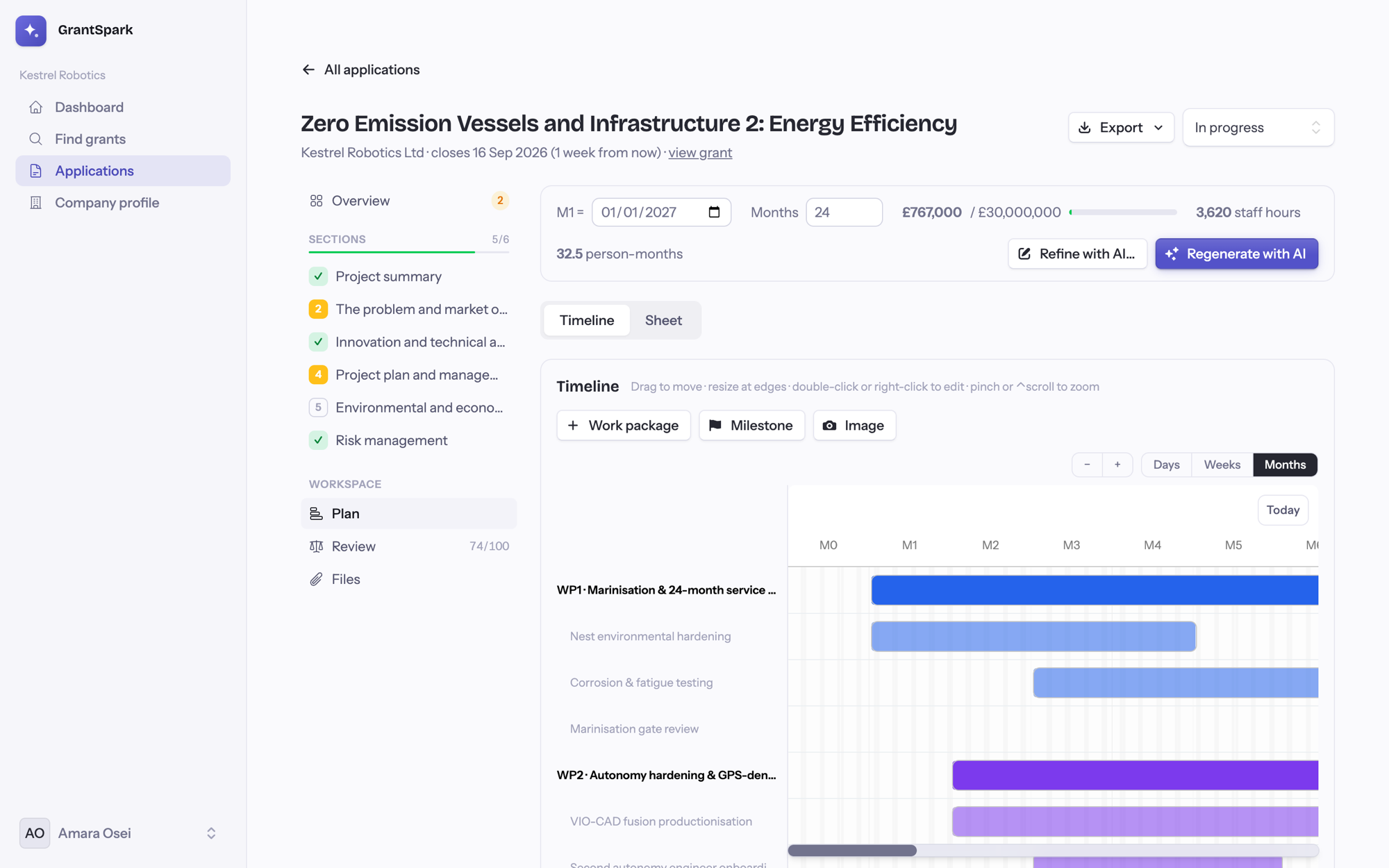
Task: Switch to the Timeline tab
Action: tap(587, 320)
